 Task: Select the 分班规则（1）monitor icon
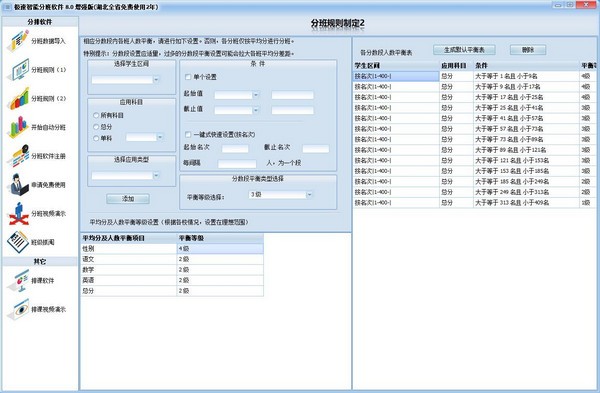coord(18,70)
